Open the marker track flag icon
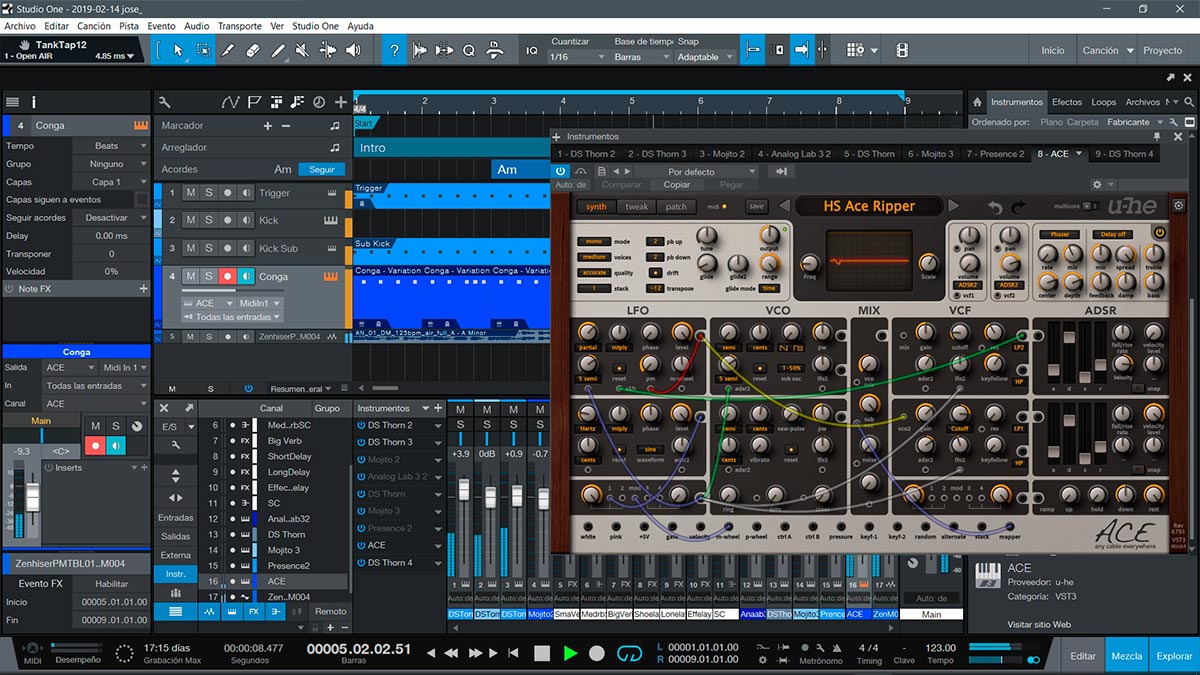1200x675 pixels. point(254,101)
